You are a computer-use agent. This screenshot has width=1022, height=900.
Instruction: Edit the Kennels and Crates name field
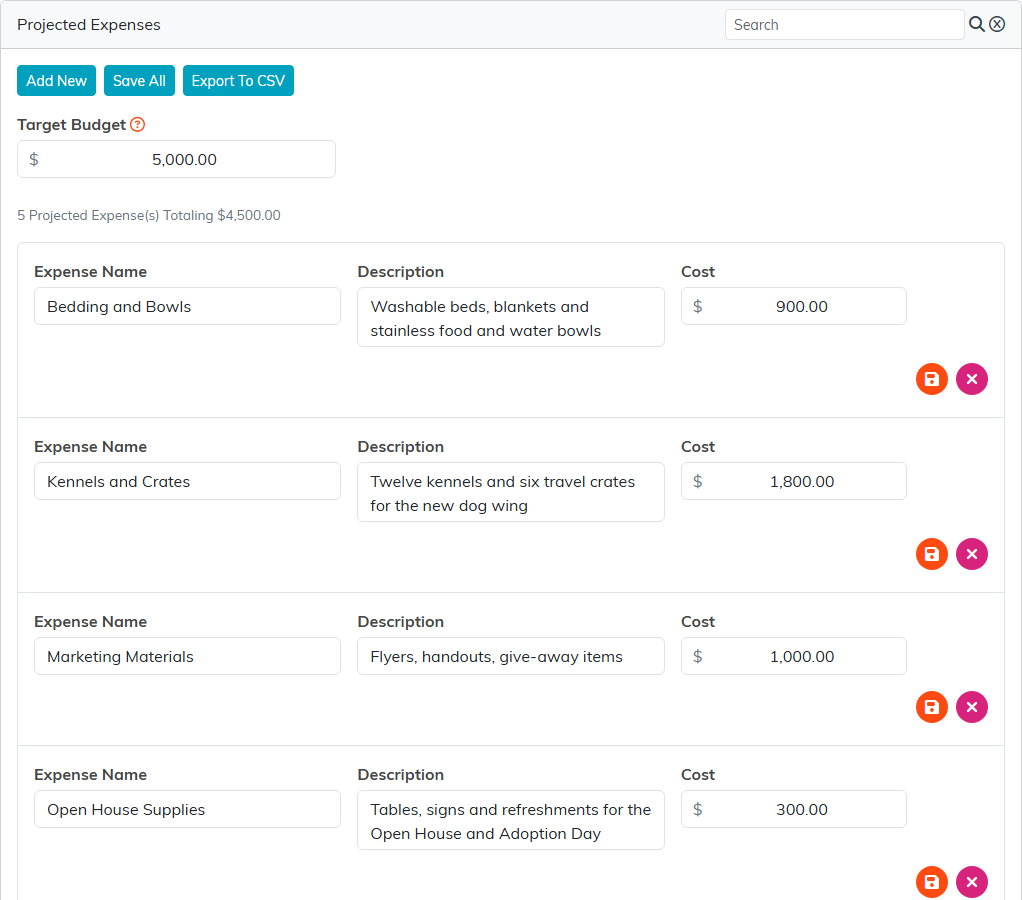pyautogui.click(x=187, y=482)
